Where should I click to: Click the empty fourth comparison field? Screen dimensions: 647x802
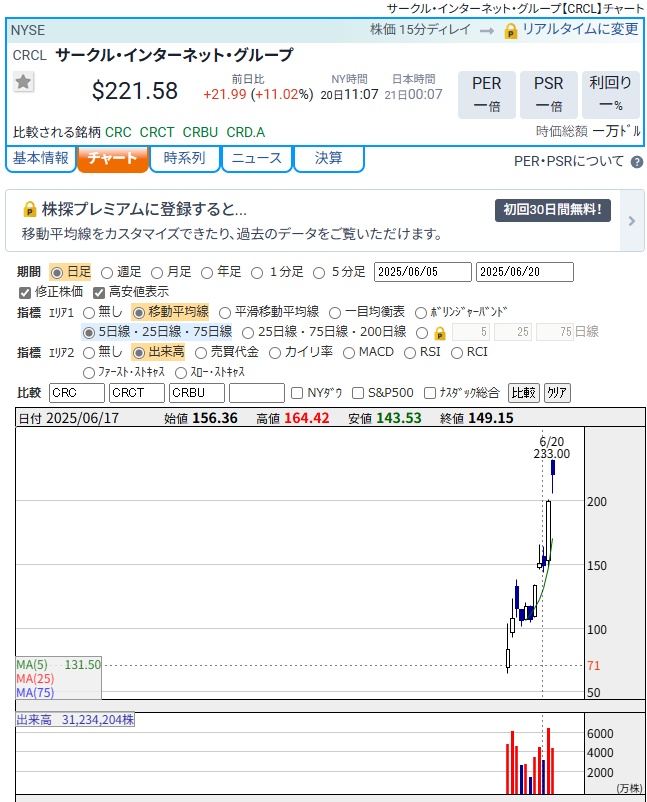(x=257, y=393)
